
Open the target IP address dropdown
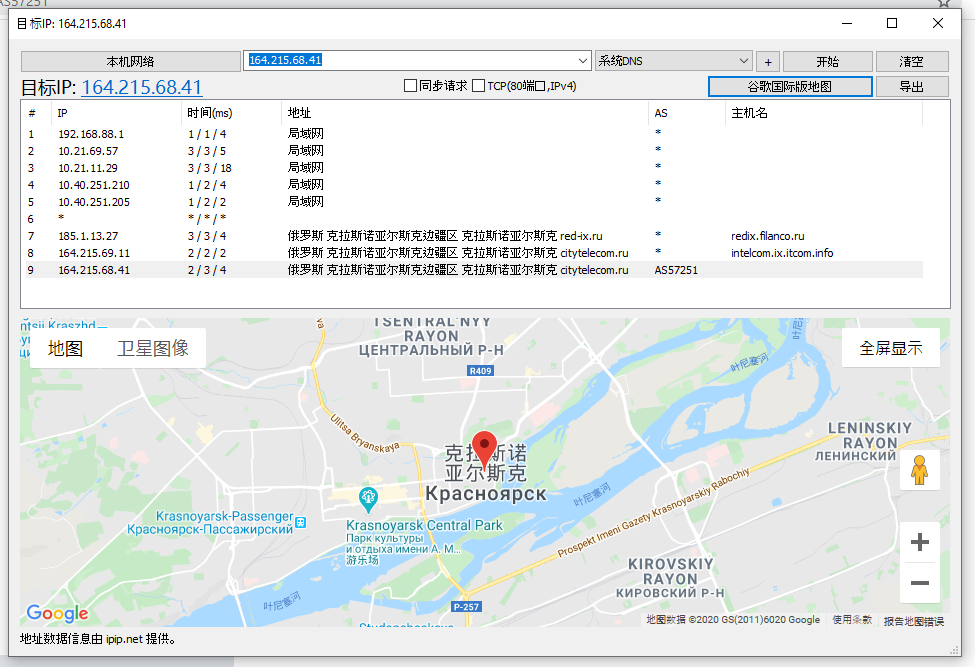pos(583,61)
